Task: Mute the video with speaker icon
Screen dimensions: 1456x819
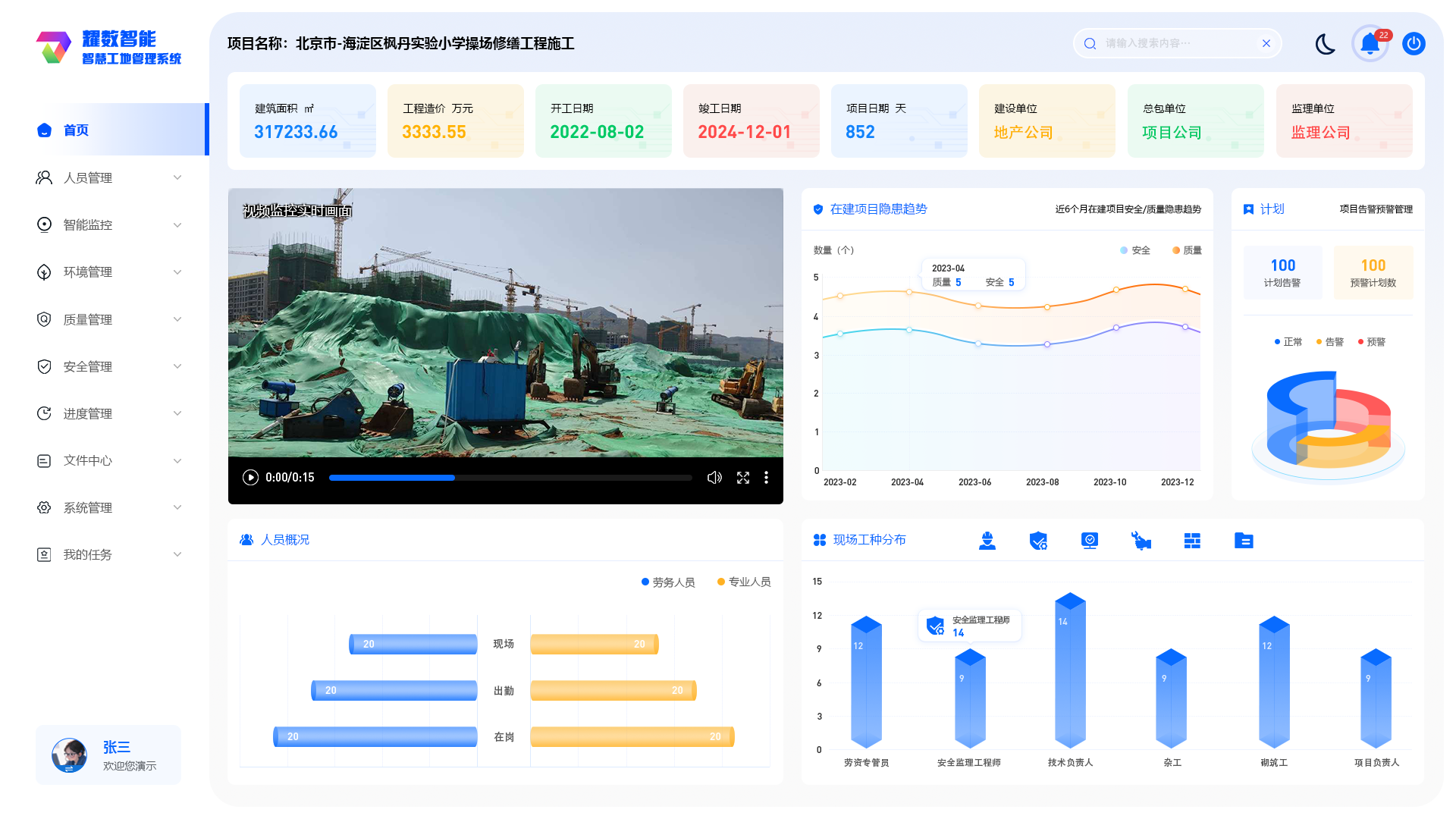Action: tap(714, 478)
